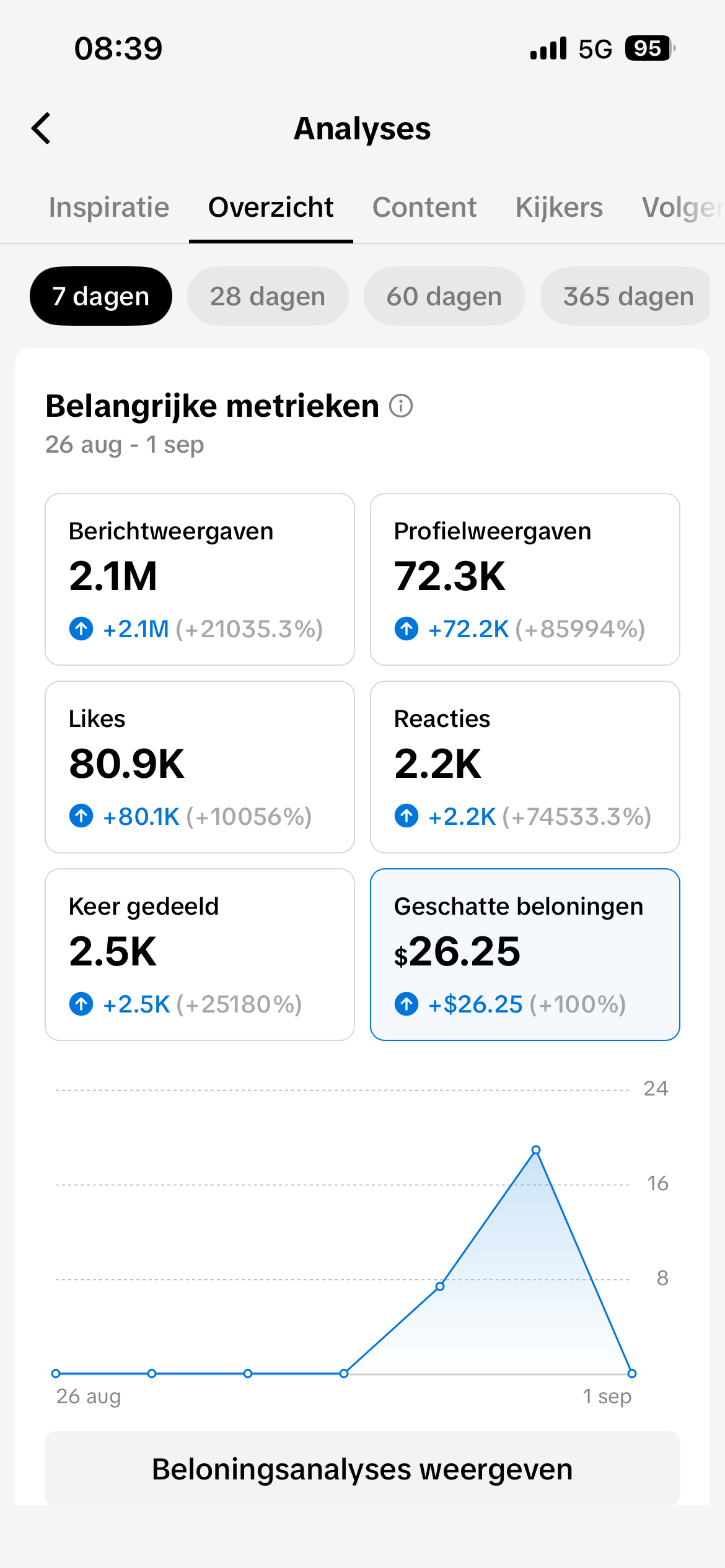
Task: Open the Kijkers tab
Action: pyautogui.click(x=559, y=207)
